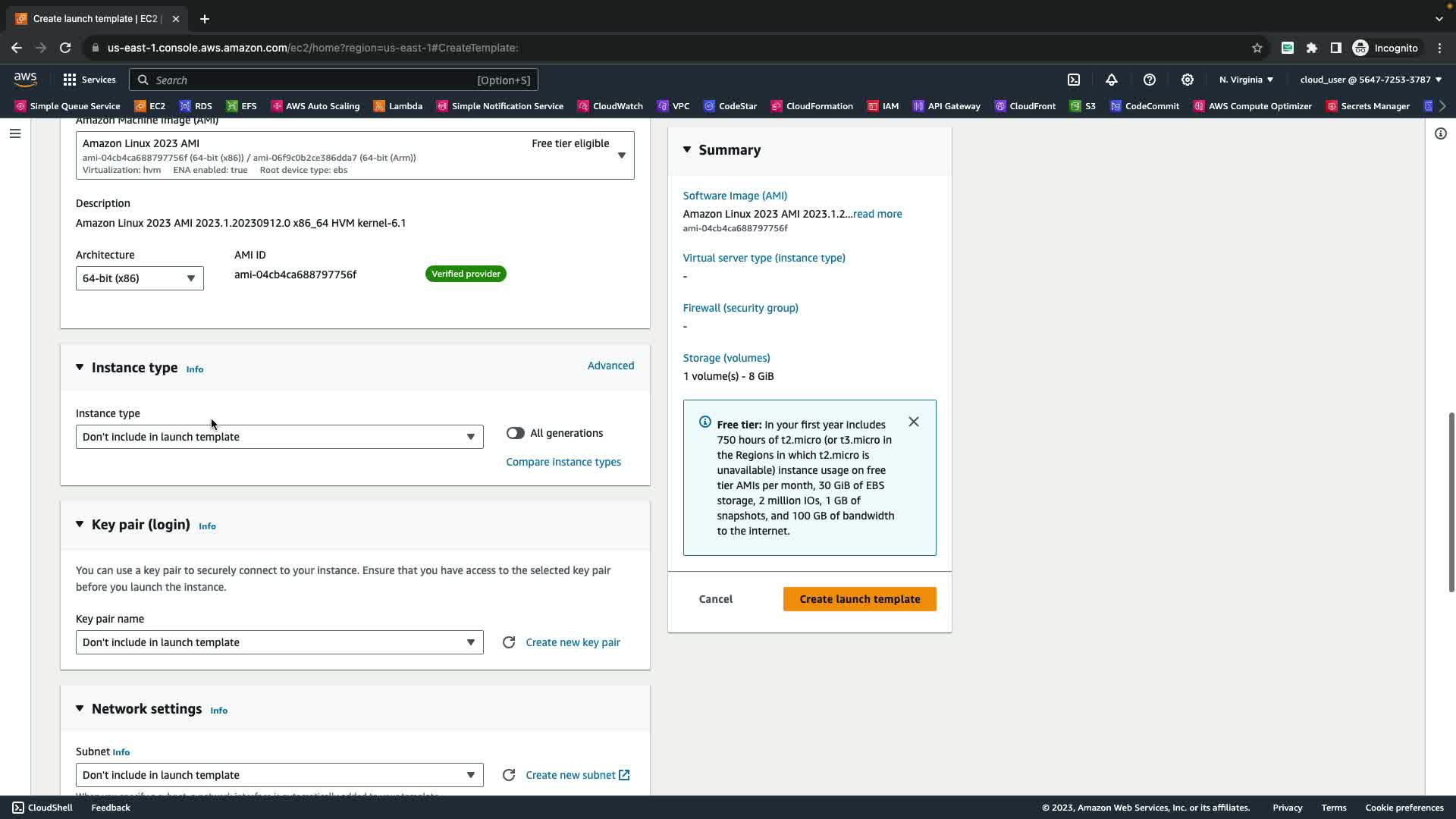Open the left side navigation hamburger menu
The height and width of the screenshot is (819, 1456).
coord(15,133)
